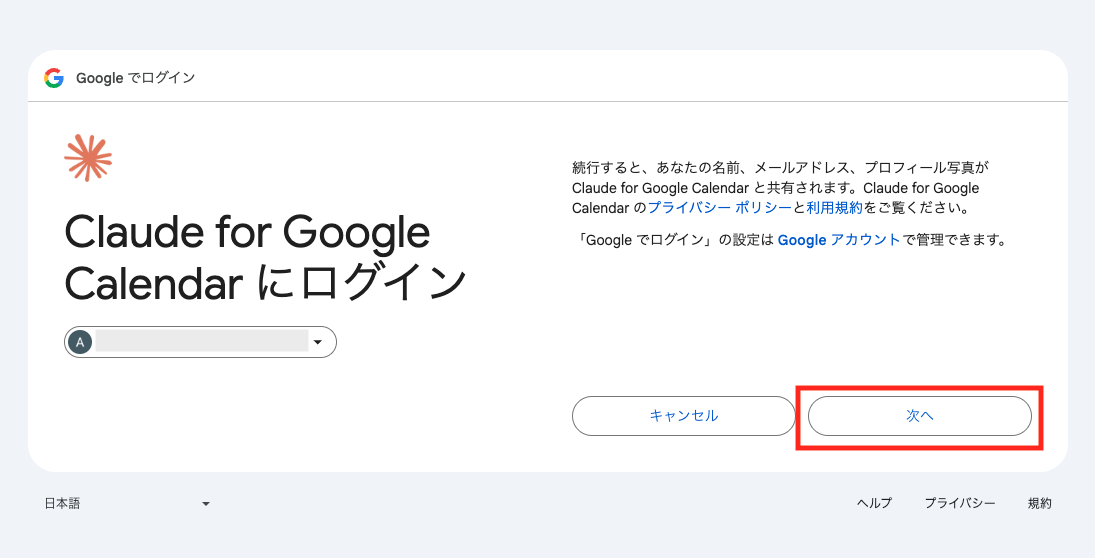The height and width of the screenshot is (558, 1095).
Task: Click the "Claude for Google Calendar にログイン" heading
Action: tap(265, 257)
